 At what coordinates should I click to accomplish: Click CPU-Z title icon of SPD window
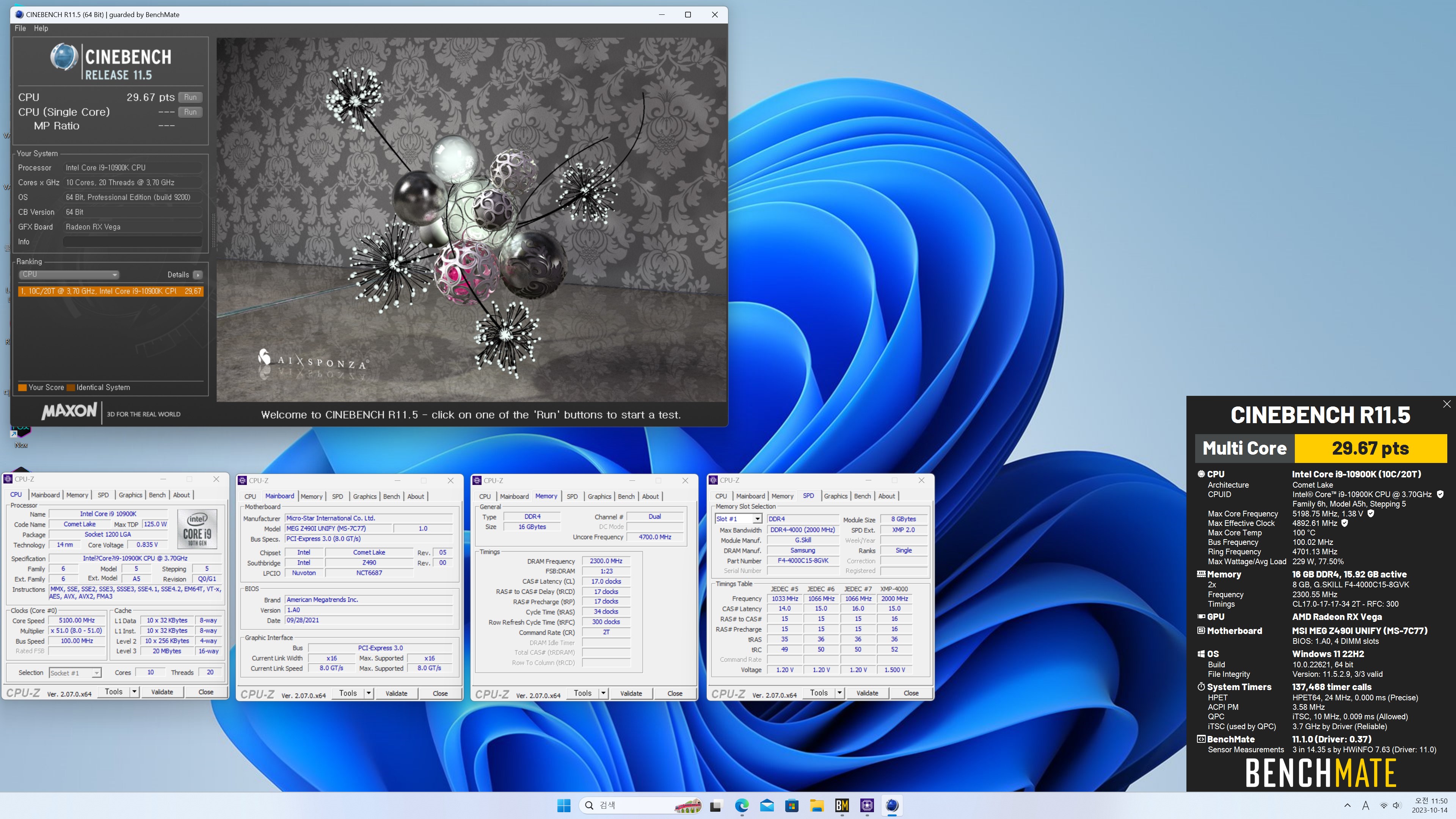(x=713, y=480)
